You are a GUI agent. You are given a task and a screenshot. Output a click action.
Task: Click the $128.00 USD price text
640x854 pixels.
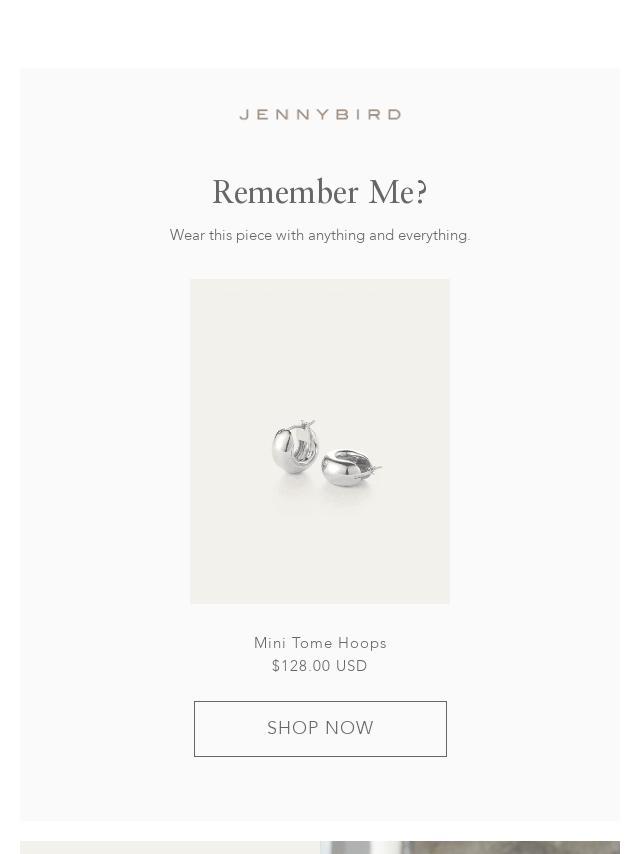click(x=320, y=666)
